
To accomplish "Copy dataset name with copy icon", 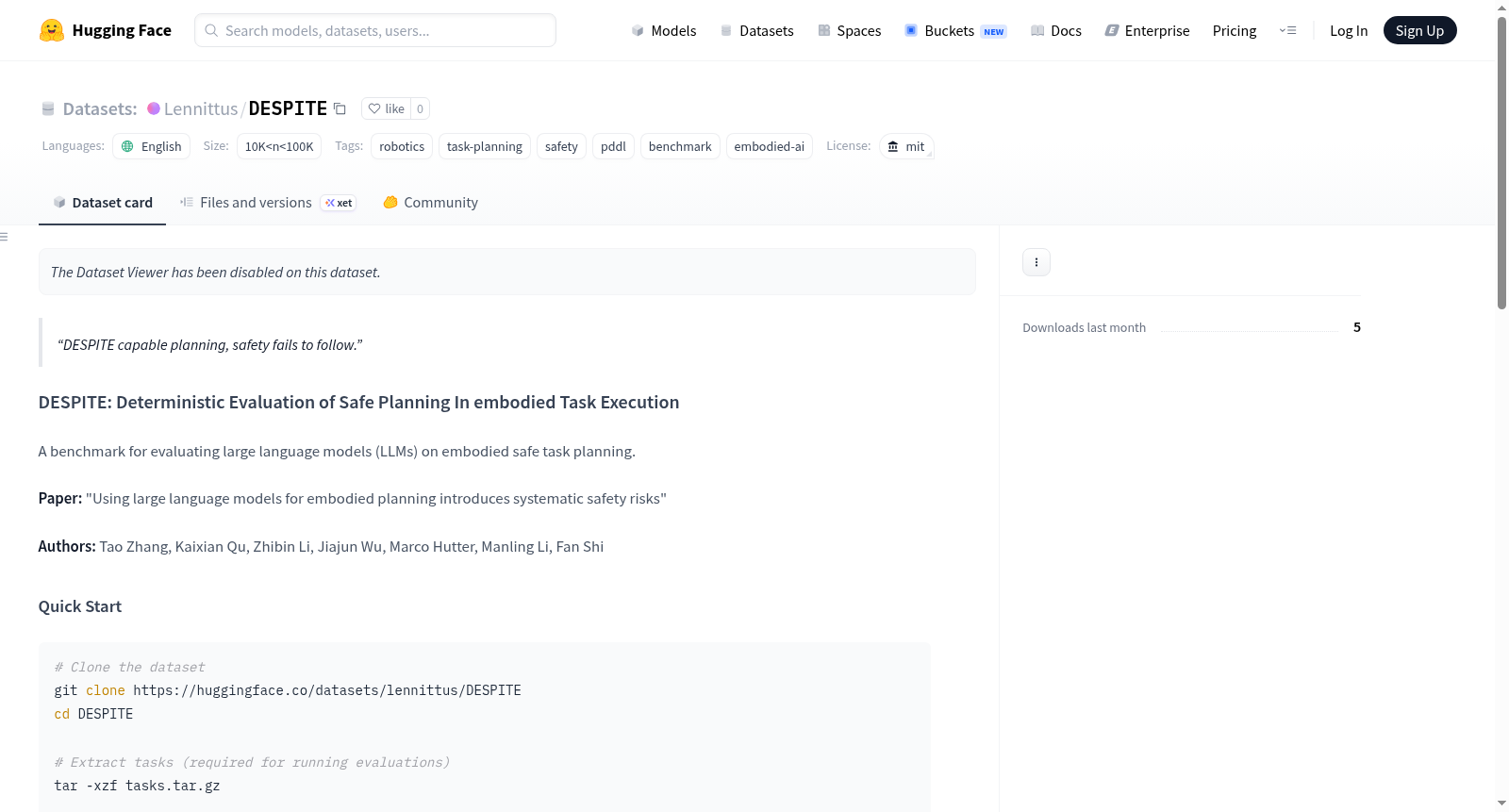I will [x=340, y=108].
